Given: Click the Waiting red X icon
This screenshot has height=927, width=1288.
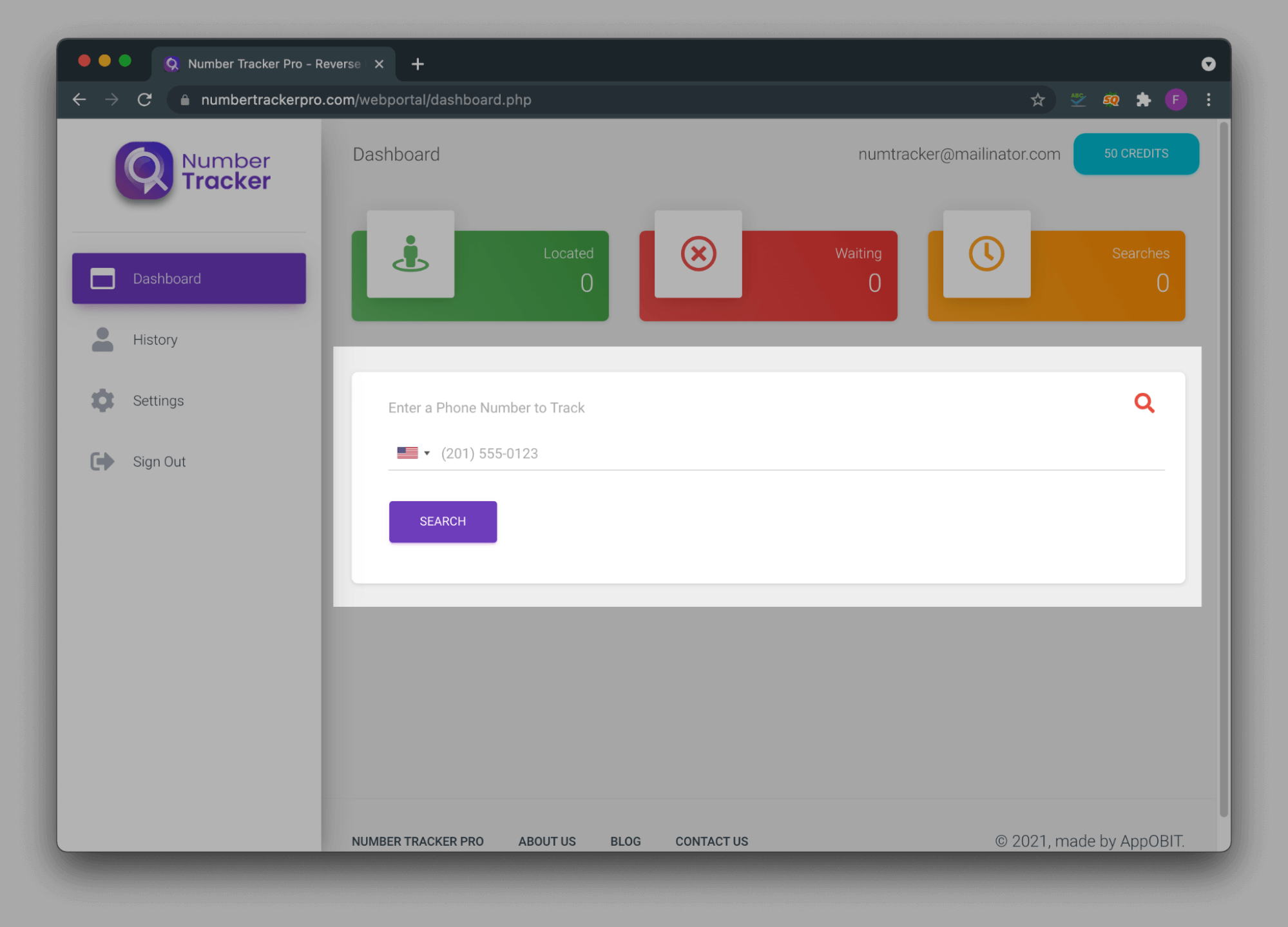Looking at the screenshot, I should [698, 254].
